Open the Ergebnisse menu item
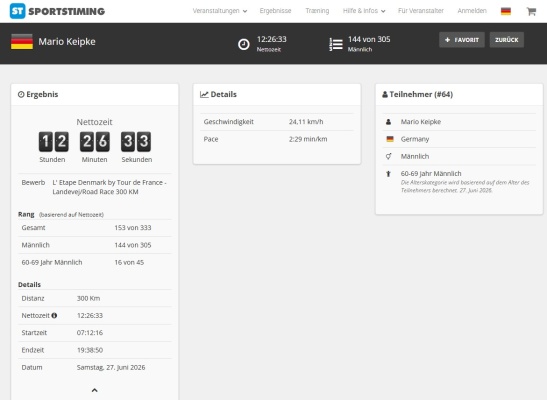 tap(275, 11)
